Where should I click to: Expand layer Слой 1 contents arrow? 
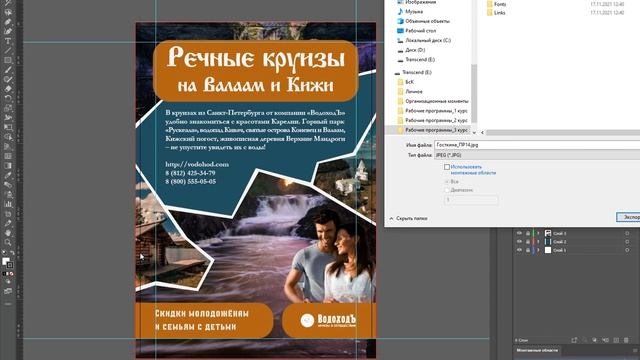pyautogui.click(x=538, y=250)
